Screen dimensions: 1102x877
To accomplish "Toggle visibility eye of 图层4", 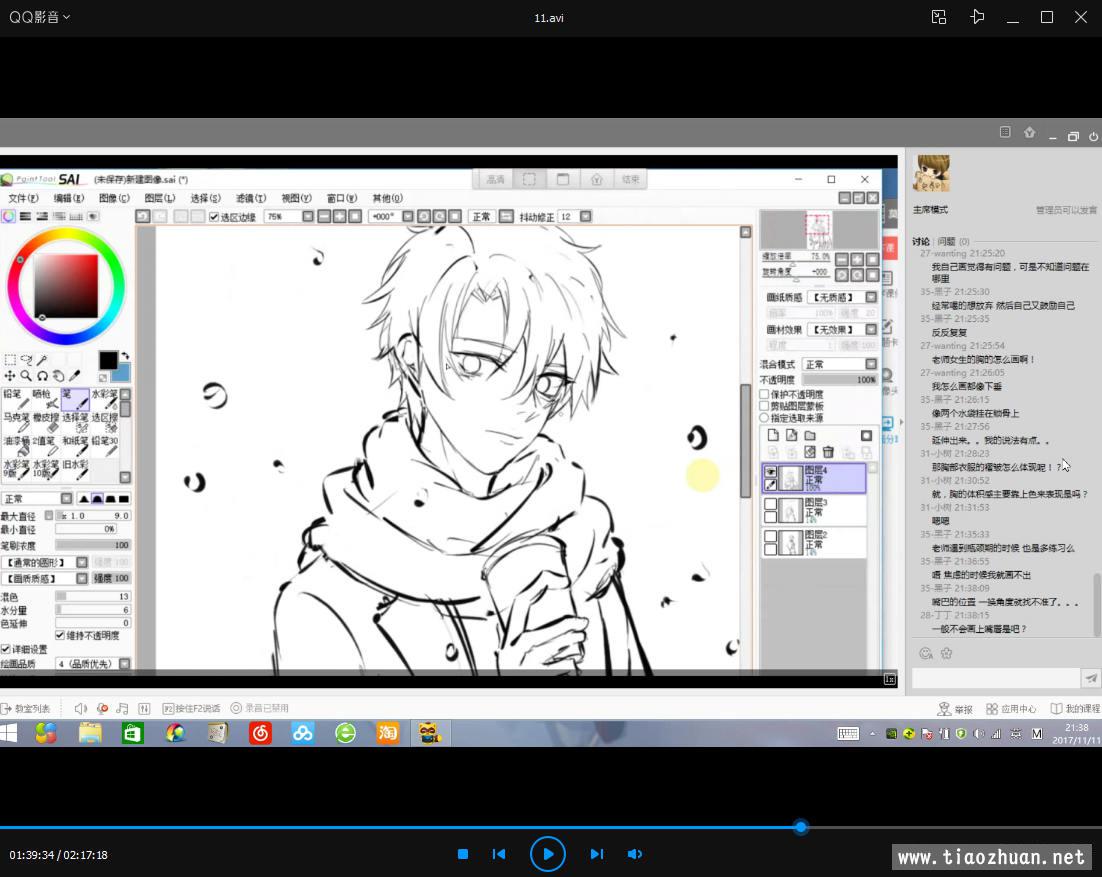I will tap(770, 471).
